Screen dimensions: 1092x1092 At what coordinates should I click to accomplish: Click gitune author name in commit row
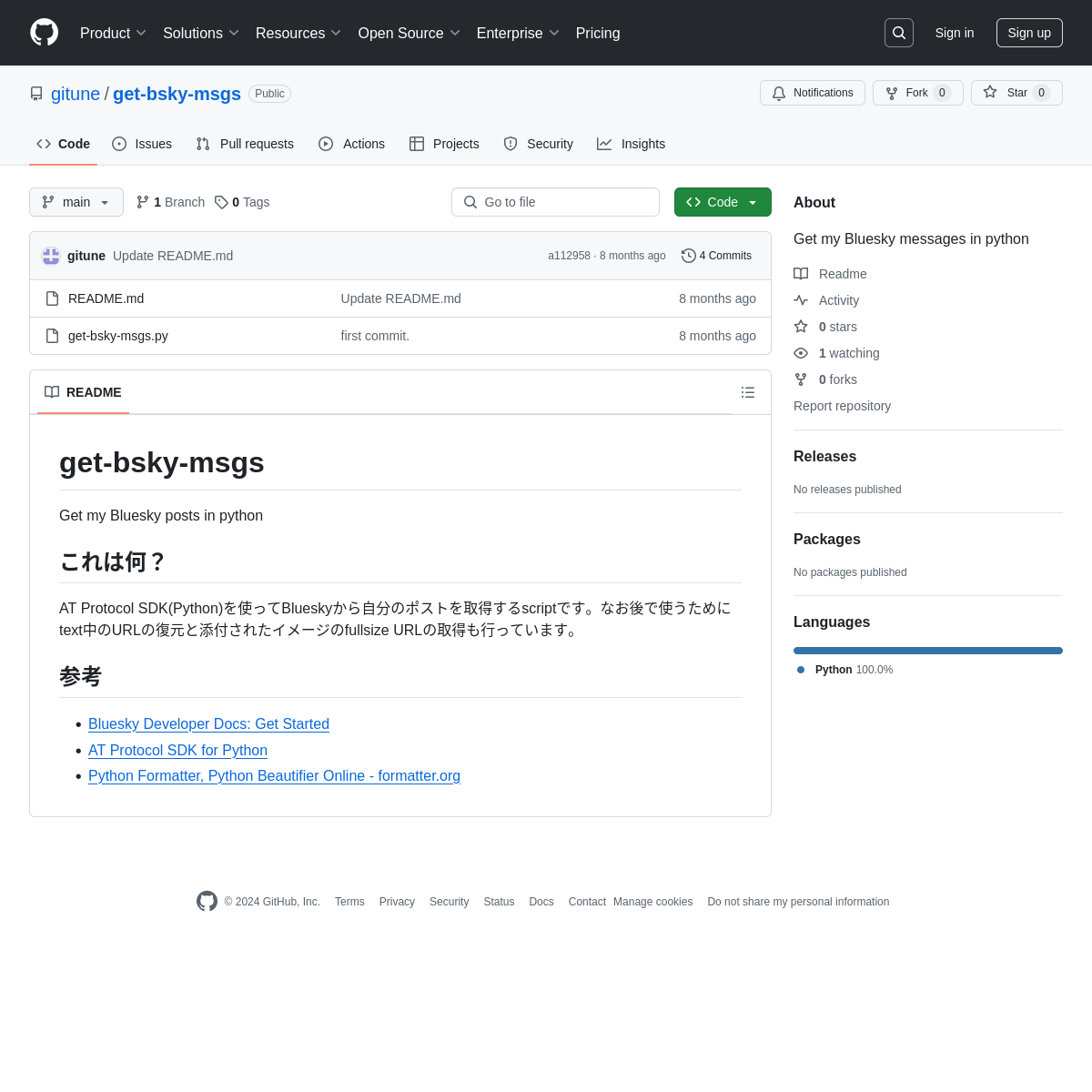(x=86, y=256)
